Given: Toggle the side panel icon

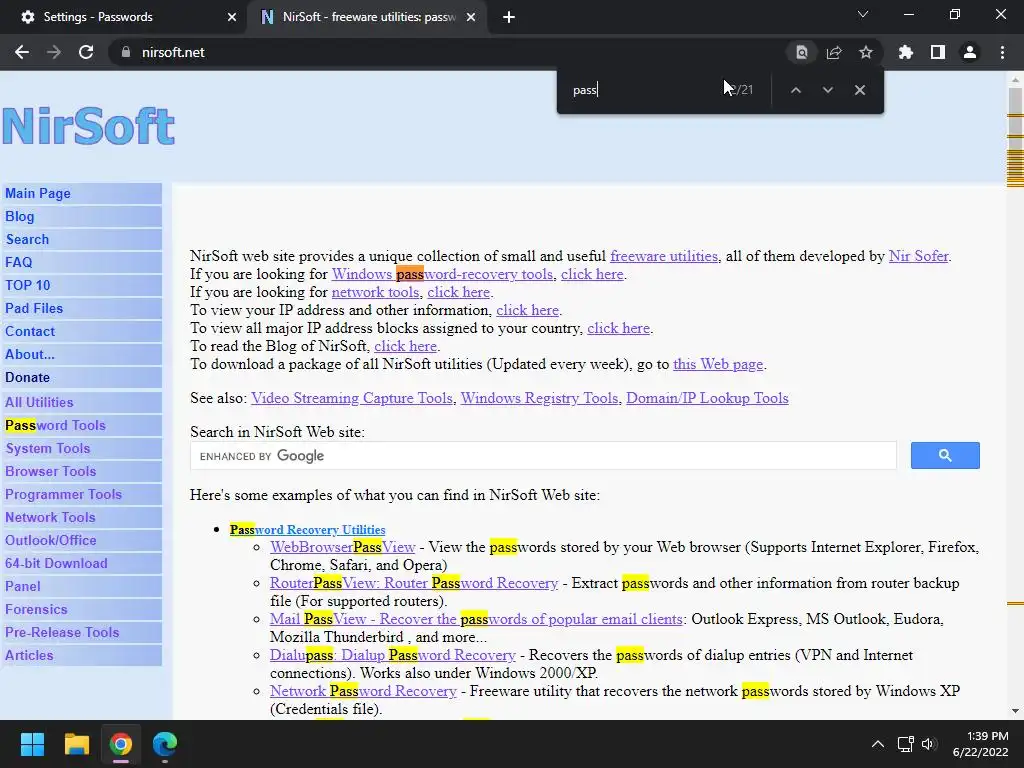Looking at the screenshot, I should point(938,52).
